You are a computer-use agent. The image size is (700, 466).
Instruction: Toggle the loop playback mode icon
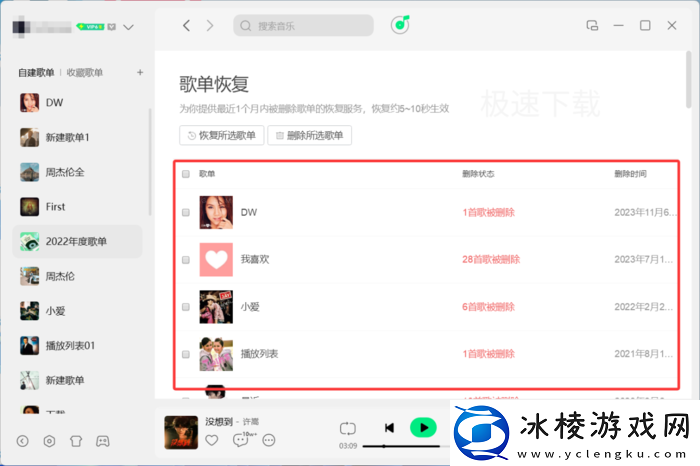tap(347, 429)
